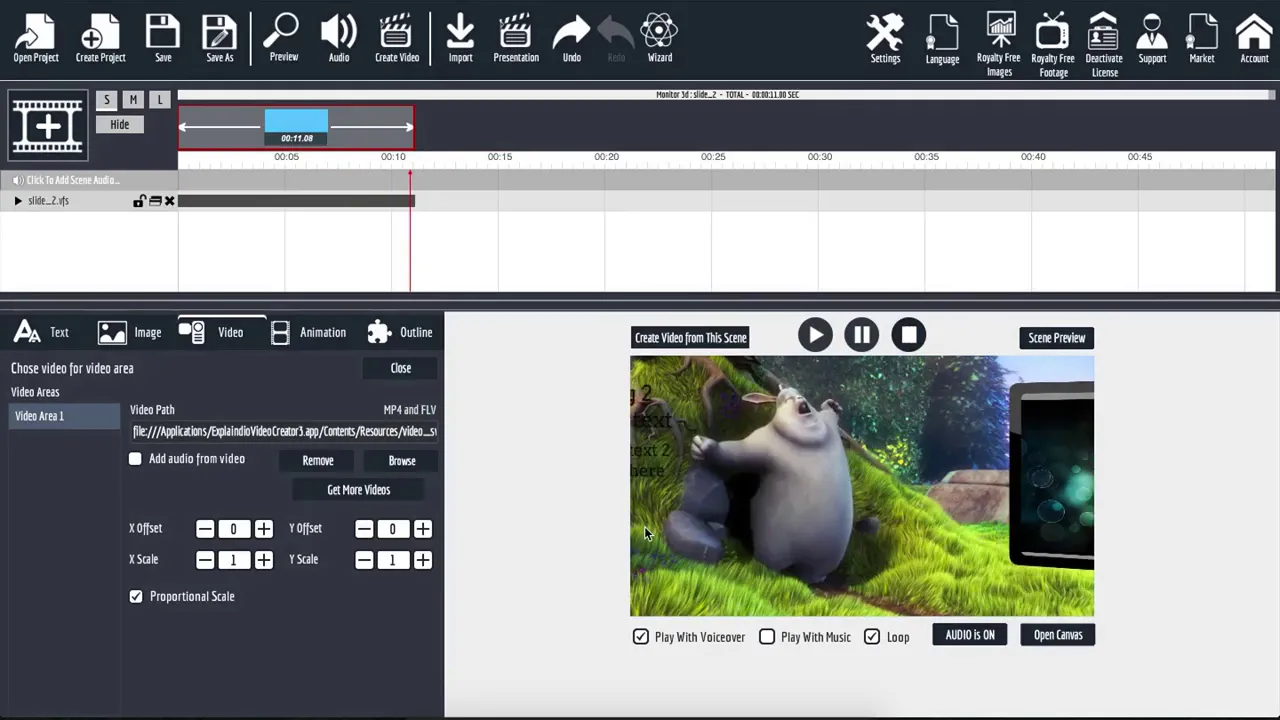This screenshot has height=720, width=1280.
Task: Switch to the Image tab
Action: point(129,332)
